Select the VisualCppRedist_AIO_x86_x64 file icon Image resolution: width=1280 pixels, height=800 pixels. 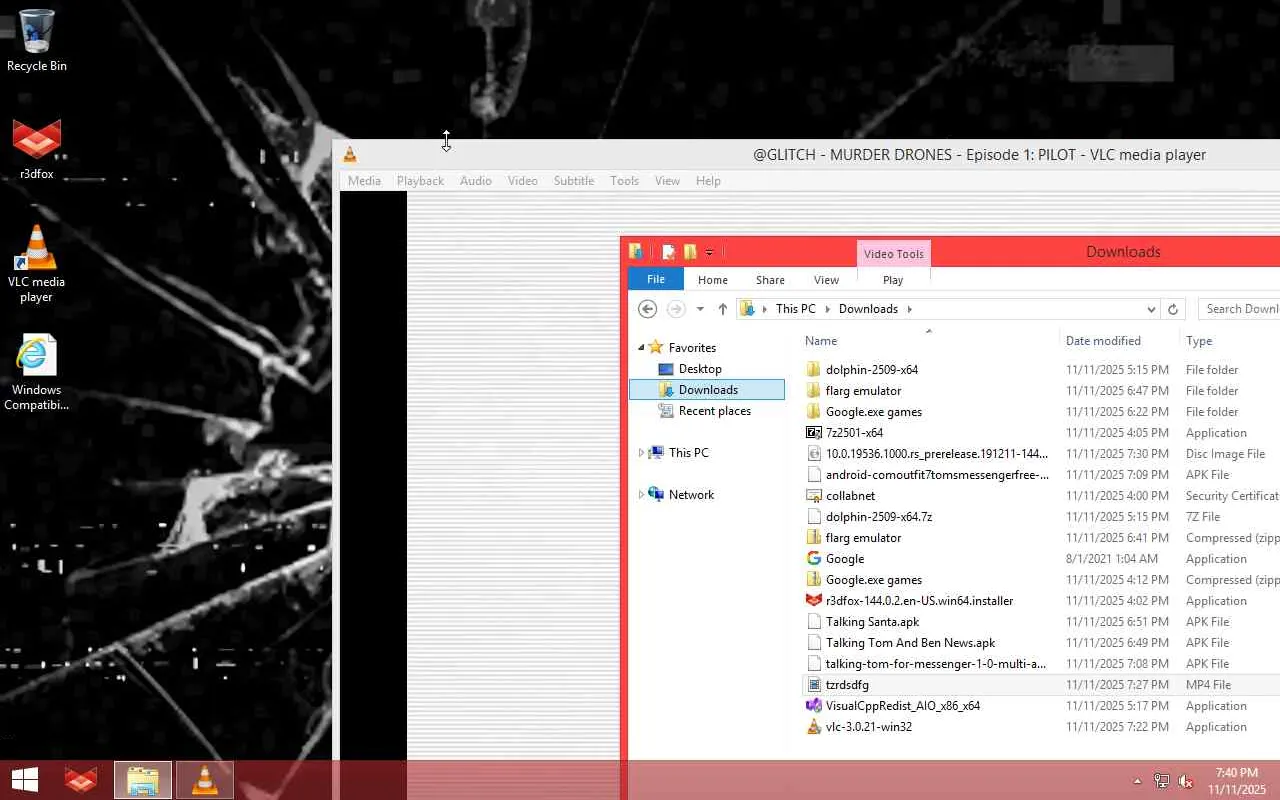(814, 706)
